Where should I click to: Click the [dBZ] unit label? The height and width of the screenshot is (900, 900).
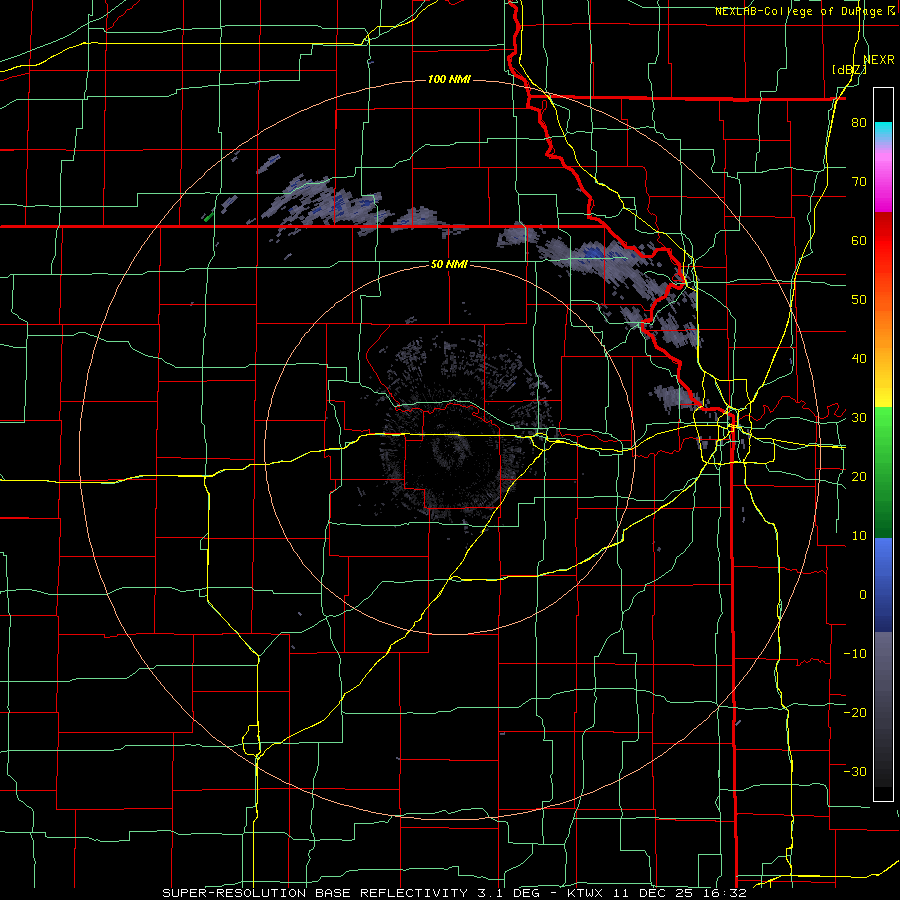[x=849, y=70]
